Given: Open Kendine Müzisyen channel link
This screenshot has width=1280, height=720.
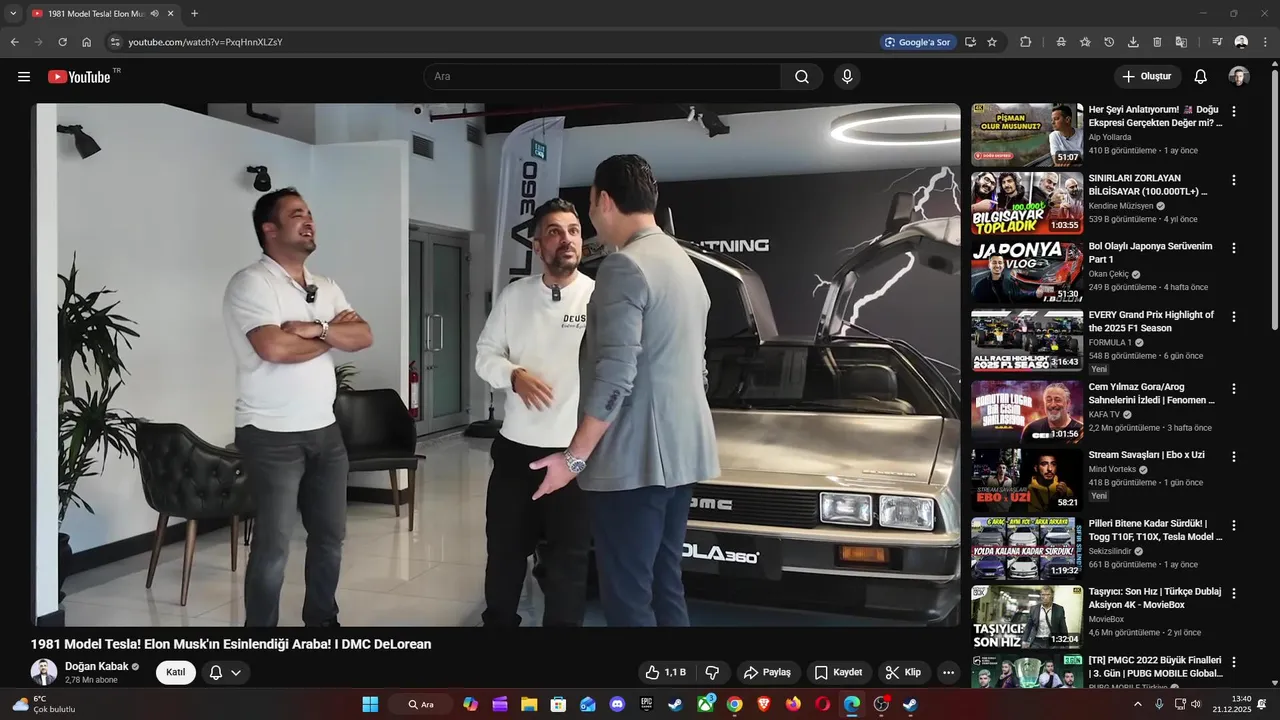Looking at the screenshot, I should click(1121, 206).
